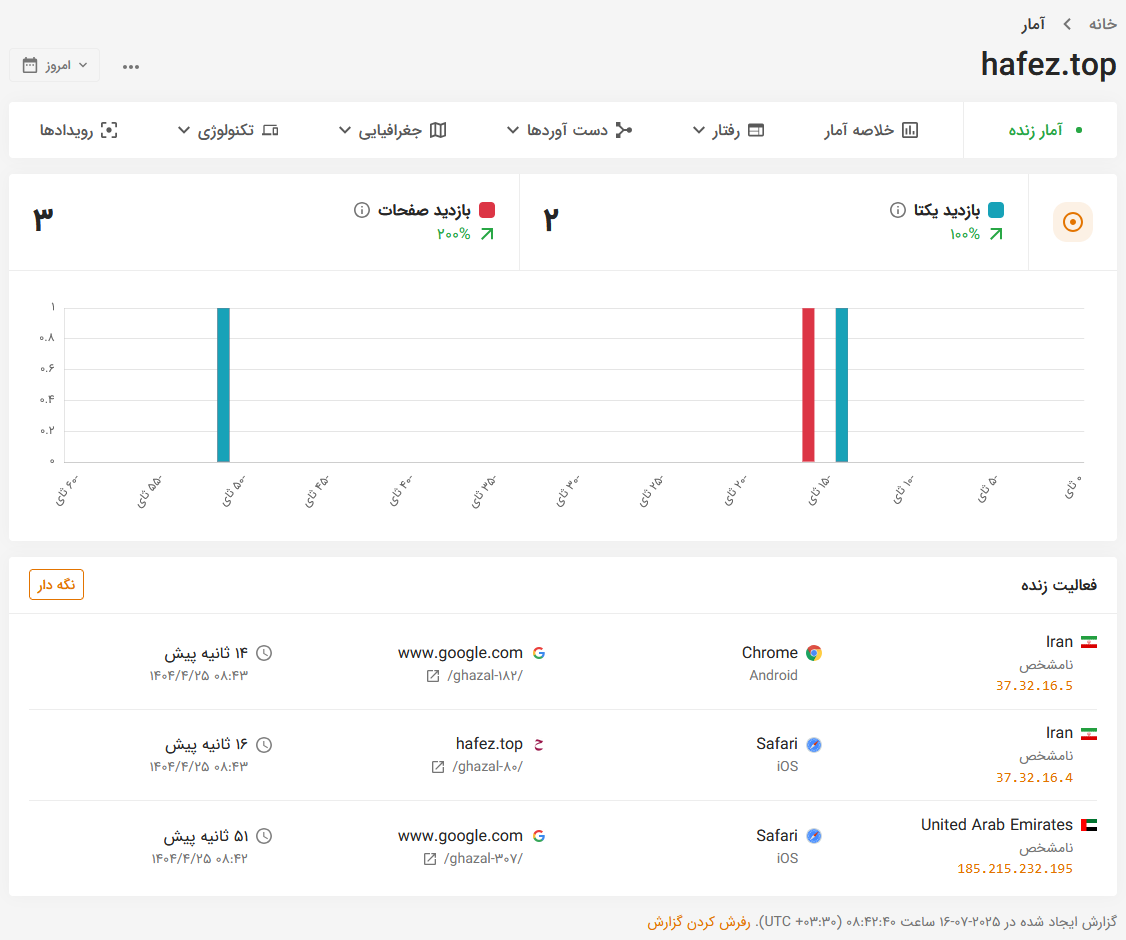
Task: Expand the رفتار menu
Action: 728,130
